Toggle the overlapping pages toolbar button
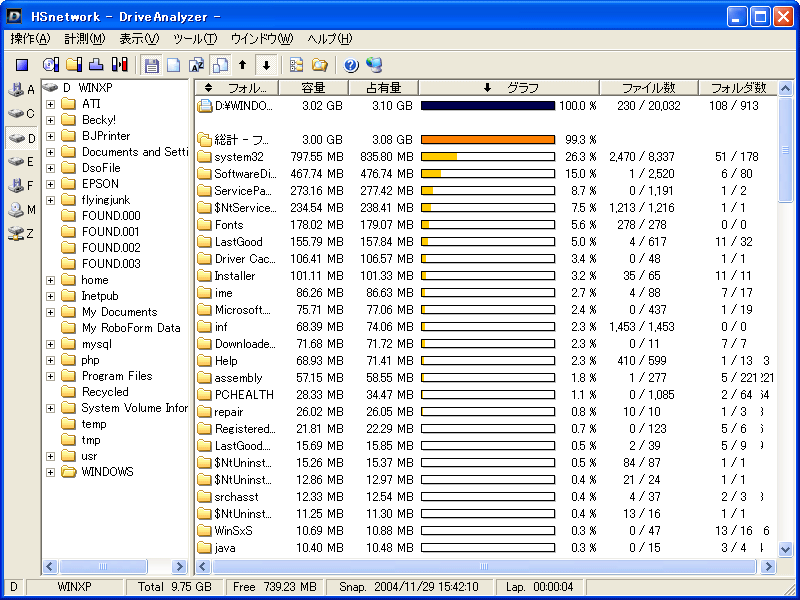This screenshot has height=600, width=800. coord(220,65)
